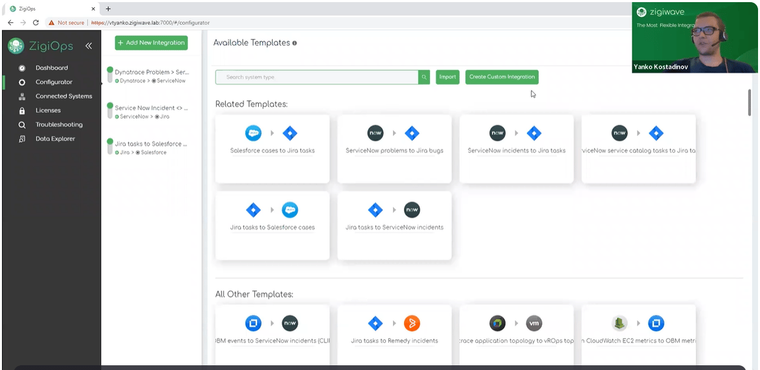Click the Related Templates heading text
The height and width of the screenshot is (370, 760).
(x=252, y=104)
